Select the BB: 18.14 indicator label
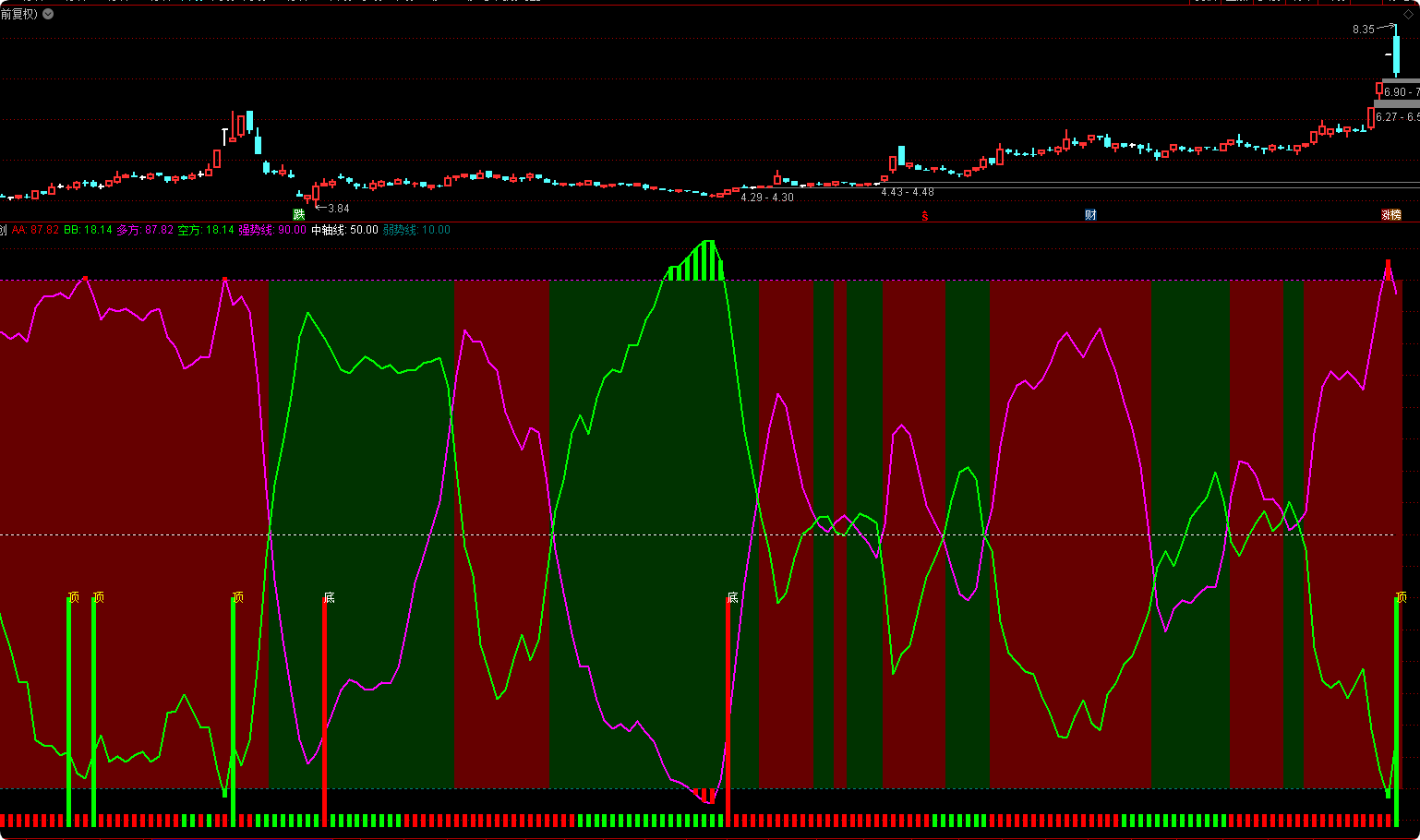Screen dimensions: 1420x840 [x=88, y=230]
